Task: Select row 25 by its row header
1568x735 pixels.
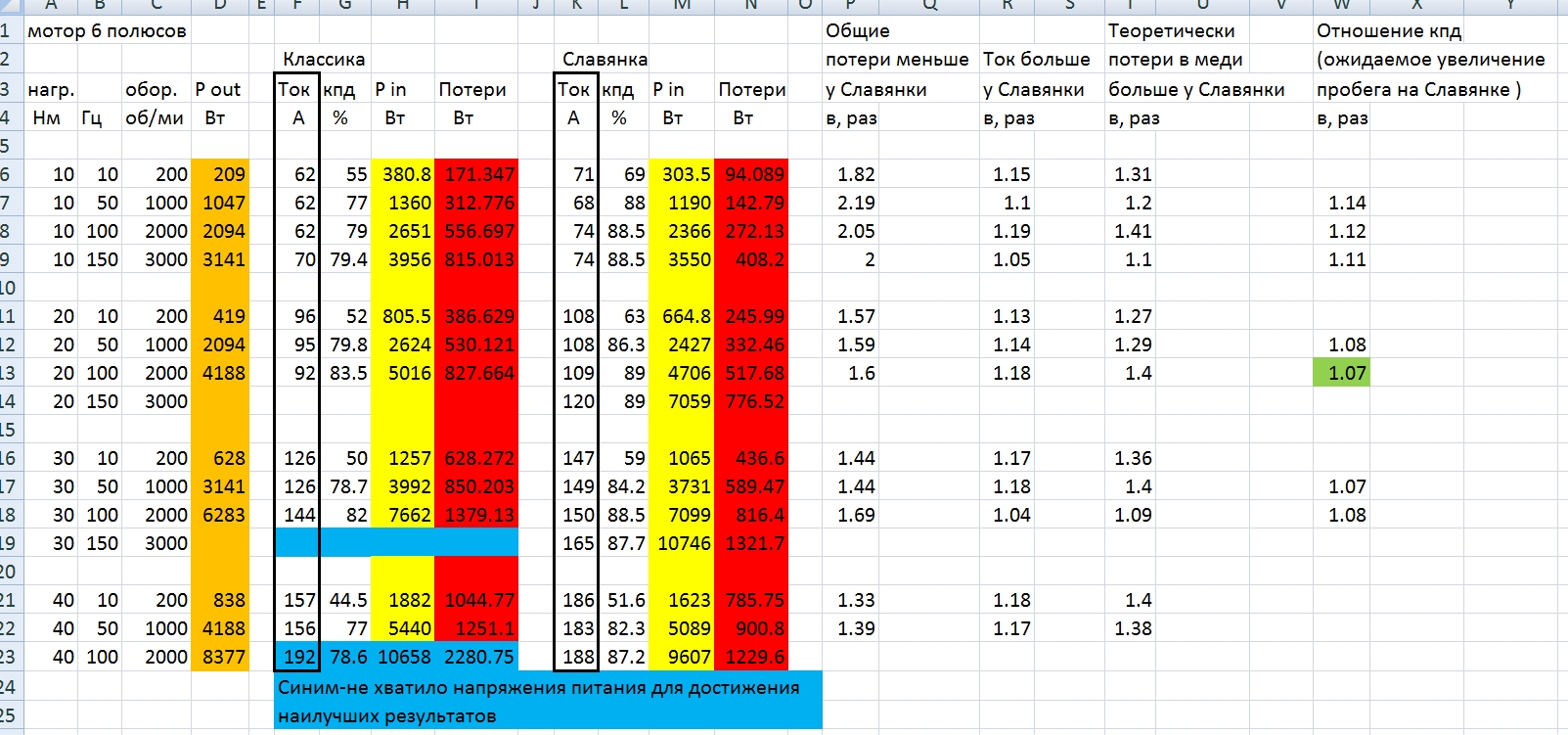Action: click(x=8, y=715)
